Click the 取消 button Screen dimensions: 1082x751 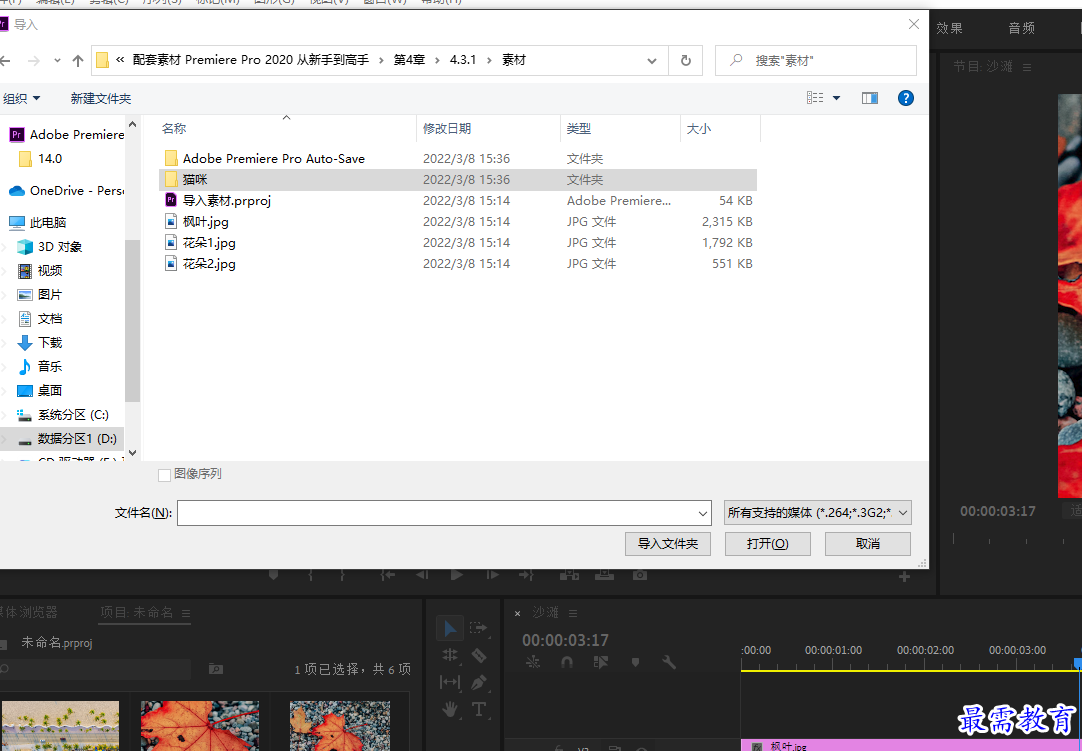[x=867, y=544]
